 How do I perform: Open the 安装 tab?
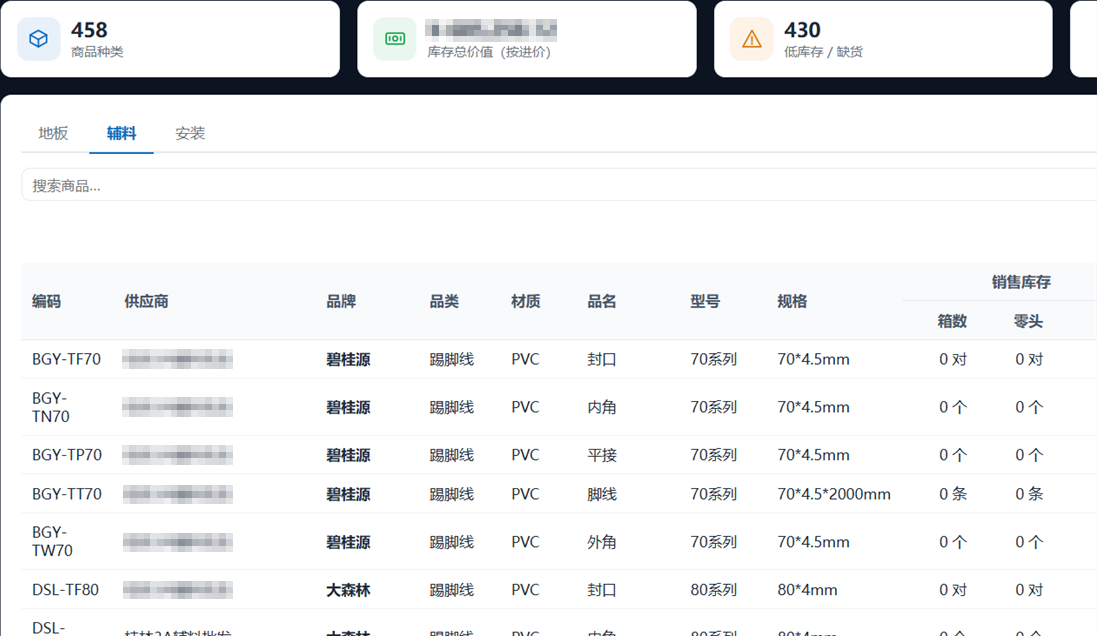190,133
